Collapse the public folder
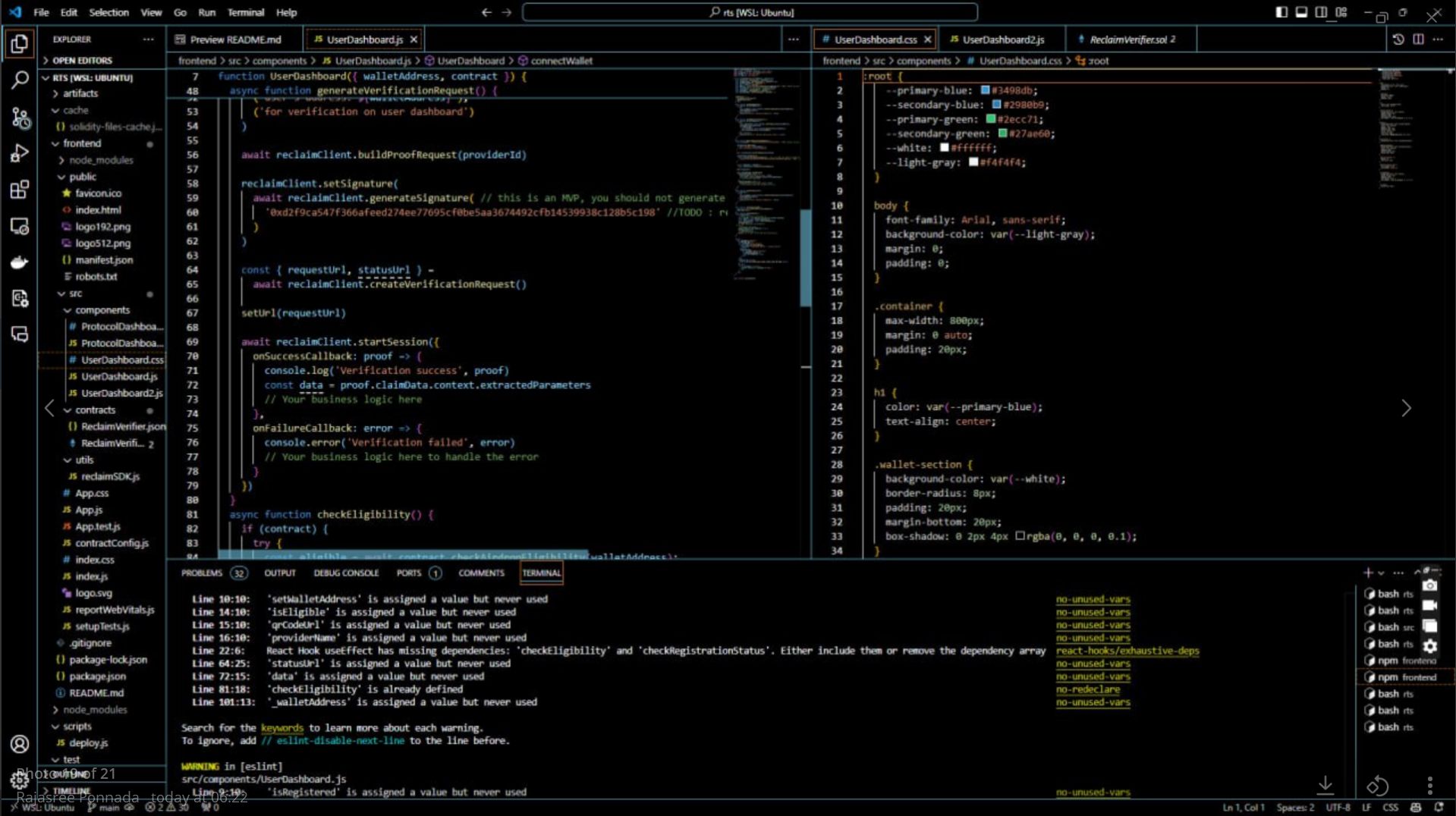This screenshot has width=1456, height=816. click(83, 177)
